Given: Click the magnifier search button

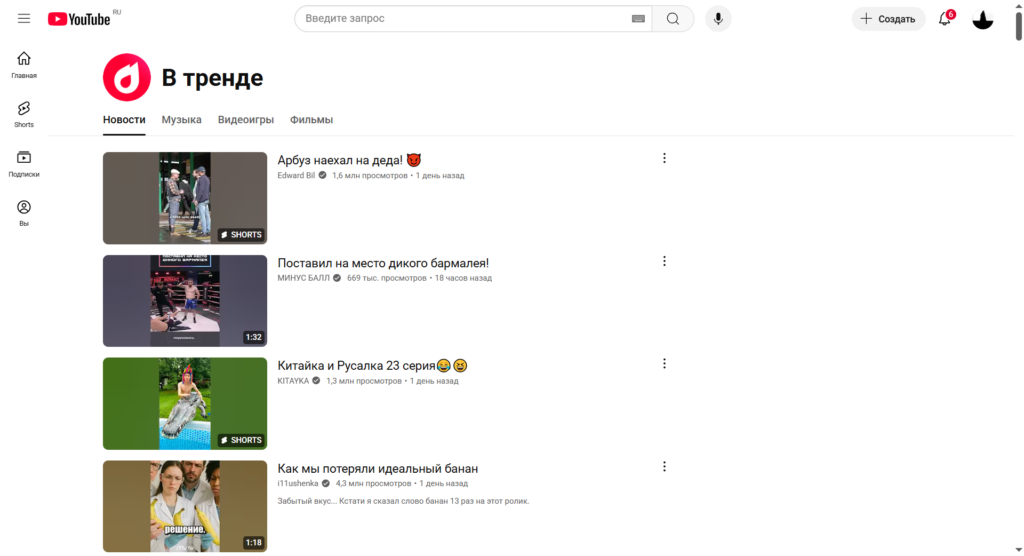Looking at the screenshot, I should tap(673, 19).
